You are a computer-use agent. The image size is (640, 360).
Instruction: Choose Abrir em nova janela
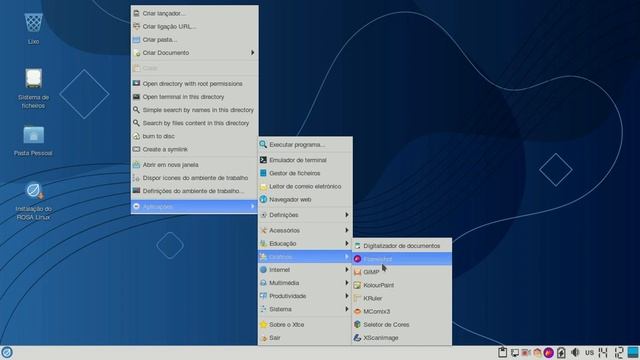click(x=195, y=165)
